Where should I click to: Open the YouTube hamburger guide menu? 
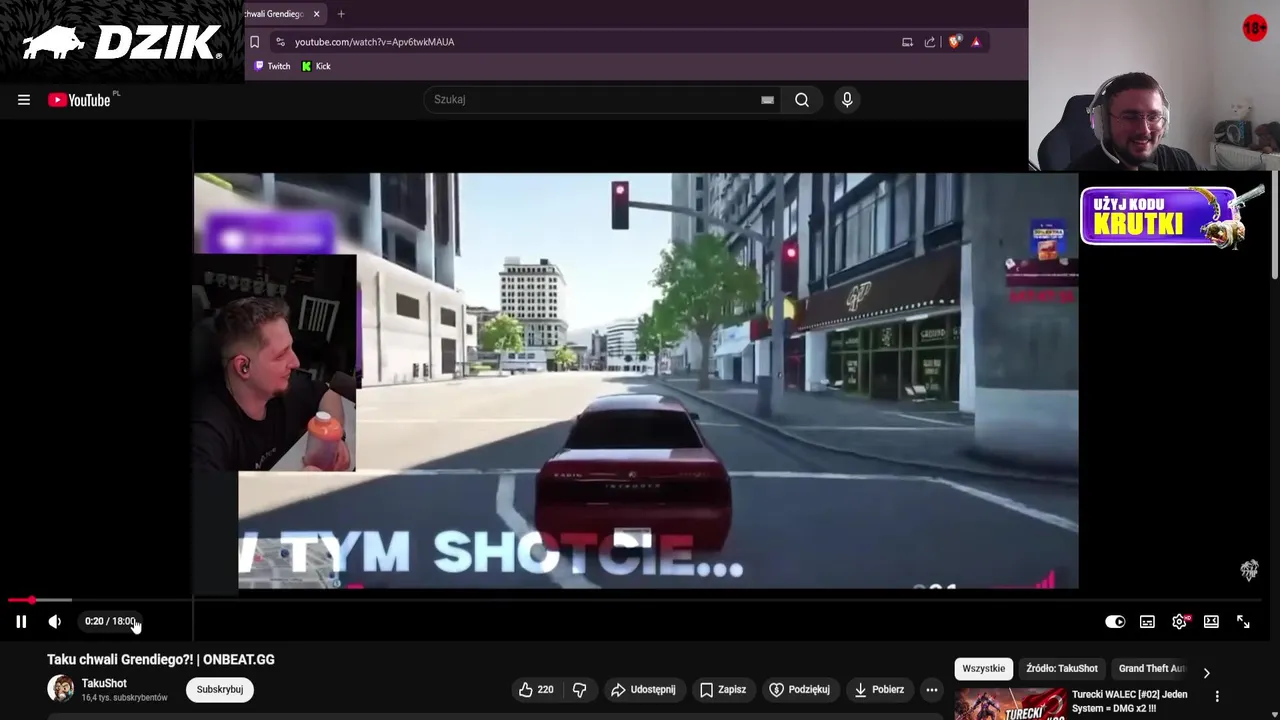point(24,100)
